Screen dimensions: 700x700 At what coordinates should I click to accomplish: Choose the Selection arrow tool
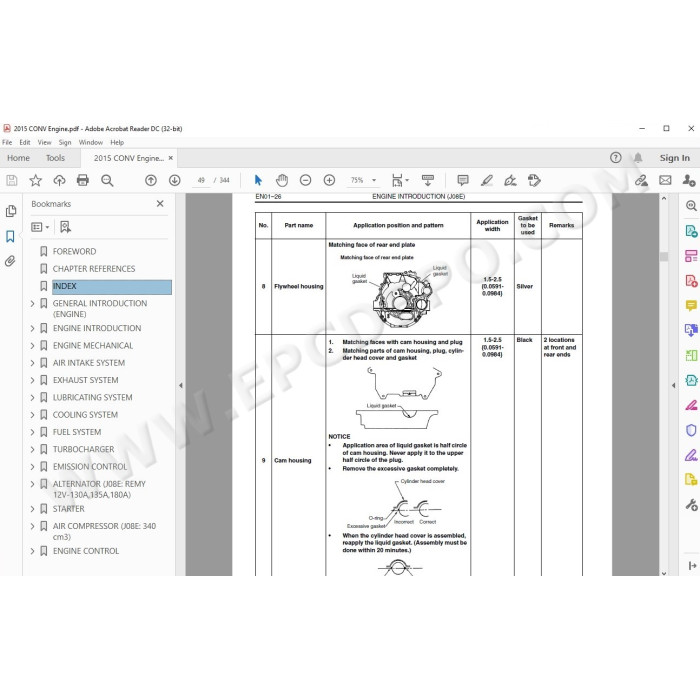258,180
